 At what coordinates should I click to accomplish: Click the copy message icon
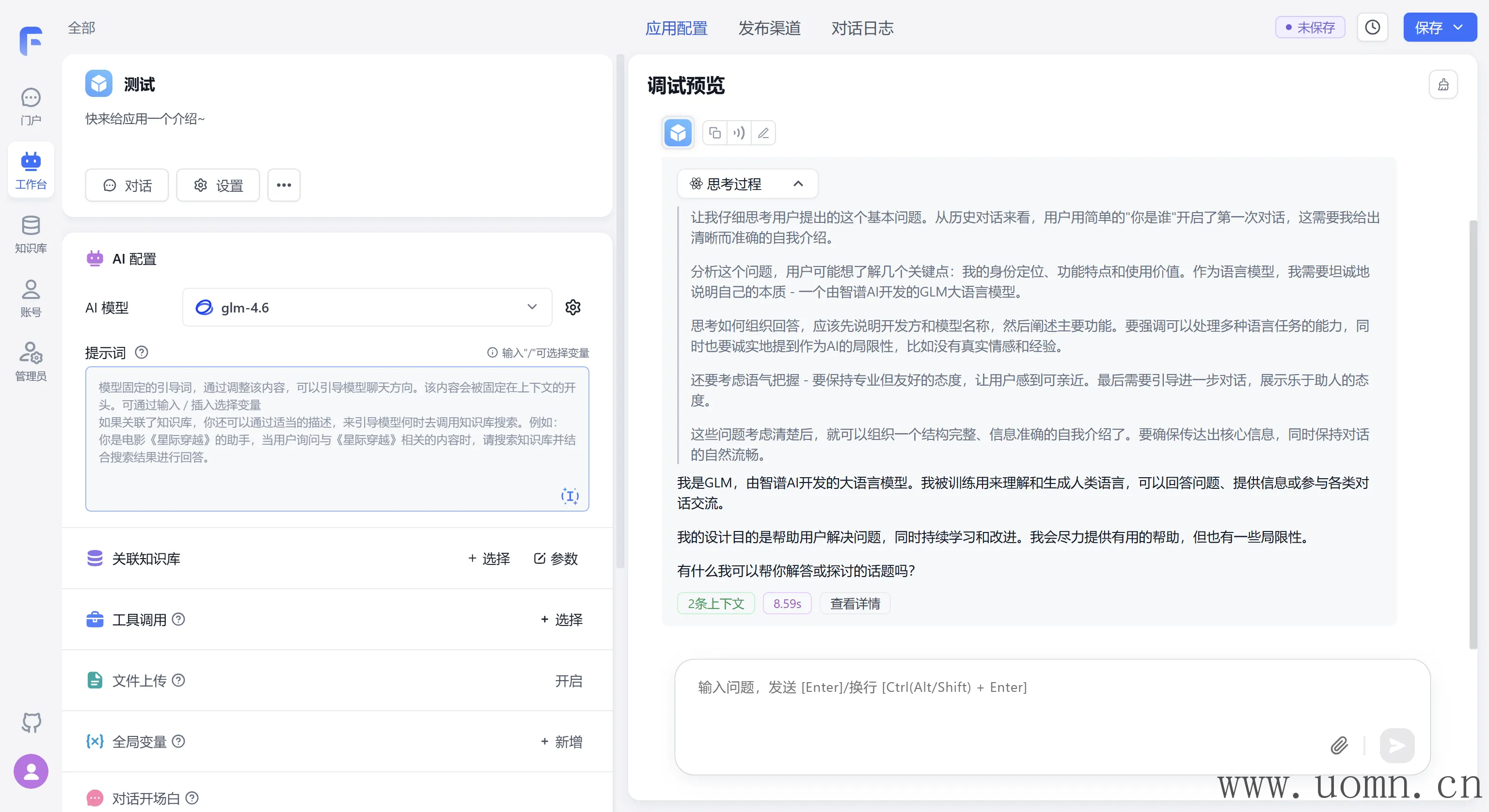(x=715, y=133)
